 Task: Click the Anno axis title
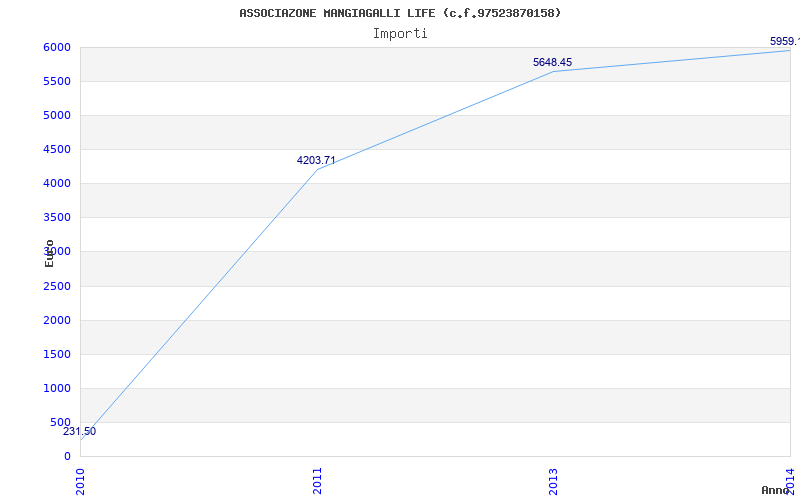click(x=776, y=490)
